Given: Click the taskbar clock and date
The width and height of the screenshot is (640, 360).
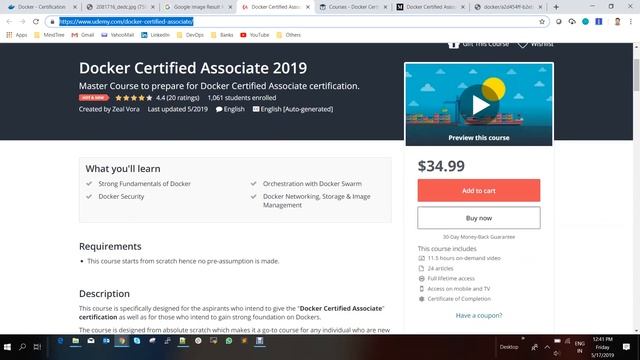Looking at the screenshot, I should (602, 347).
